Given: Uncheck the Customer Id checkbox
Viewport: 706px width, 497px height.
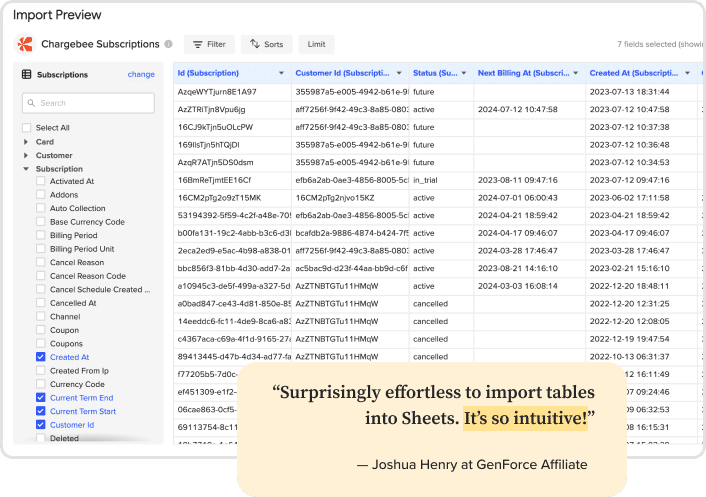Looking at the screenshot, I should click(x=41, y=425).
